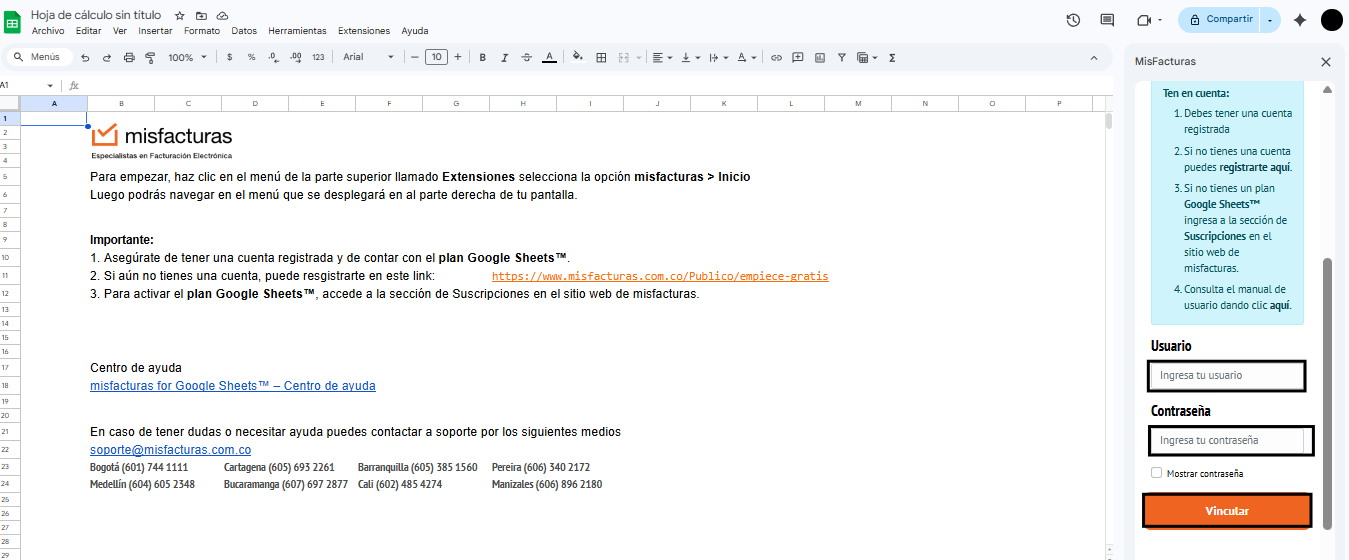The height and width of the screenshot is (560, 1349).
Task: Pick the fill color paint bucket
Action: [x=577, y=58]
